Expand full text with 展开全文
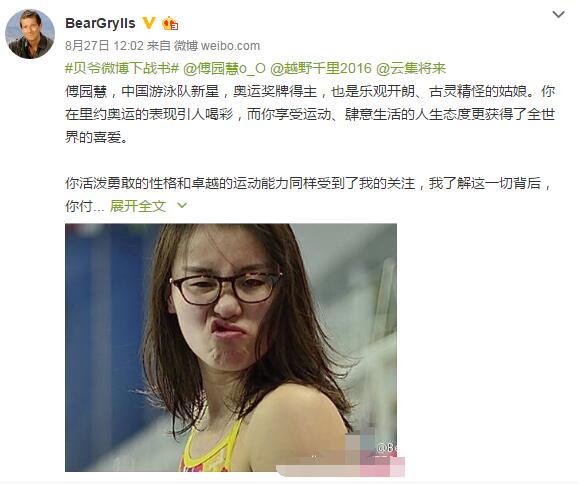This screenshot has width=578, height=484. [x=138, y=206]
